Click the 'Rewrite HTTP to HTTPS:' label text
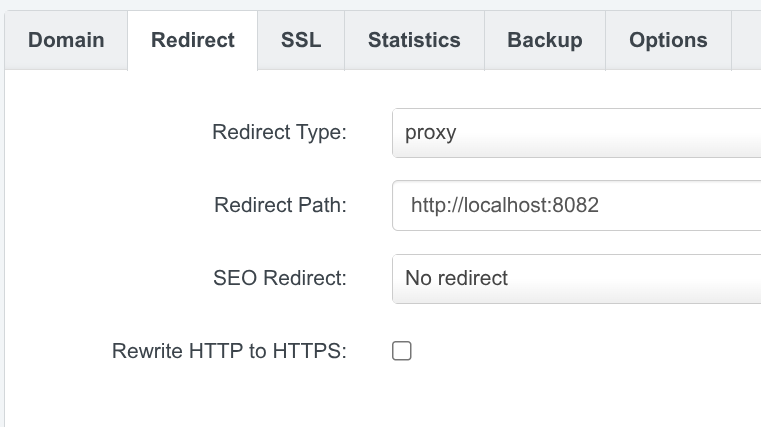The image size is (761, 427). 229,351
